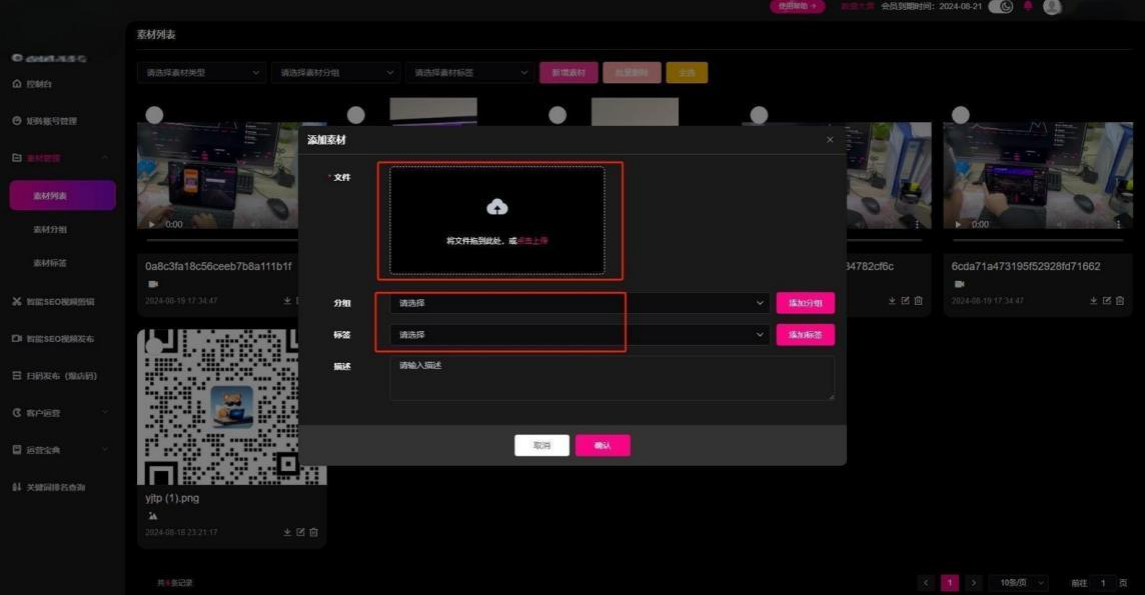Viewport: 1145px width, 595px height.
Task: Go to 控制台 in the sidebar
Action: [x=39, y=84]
